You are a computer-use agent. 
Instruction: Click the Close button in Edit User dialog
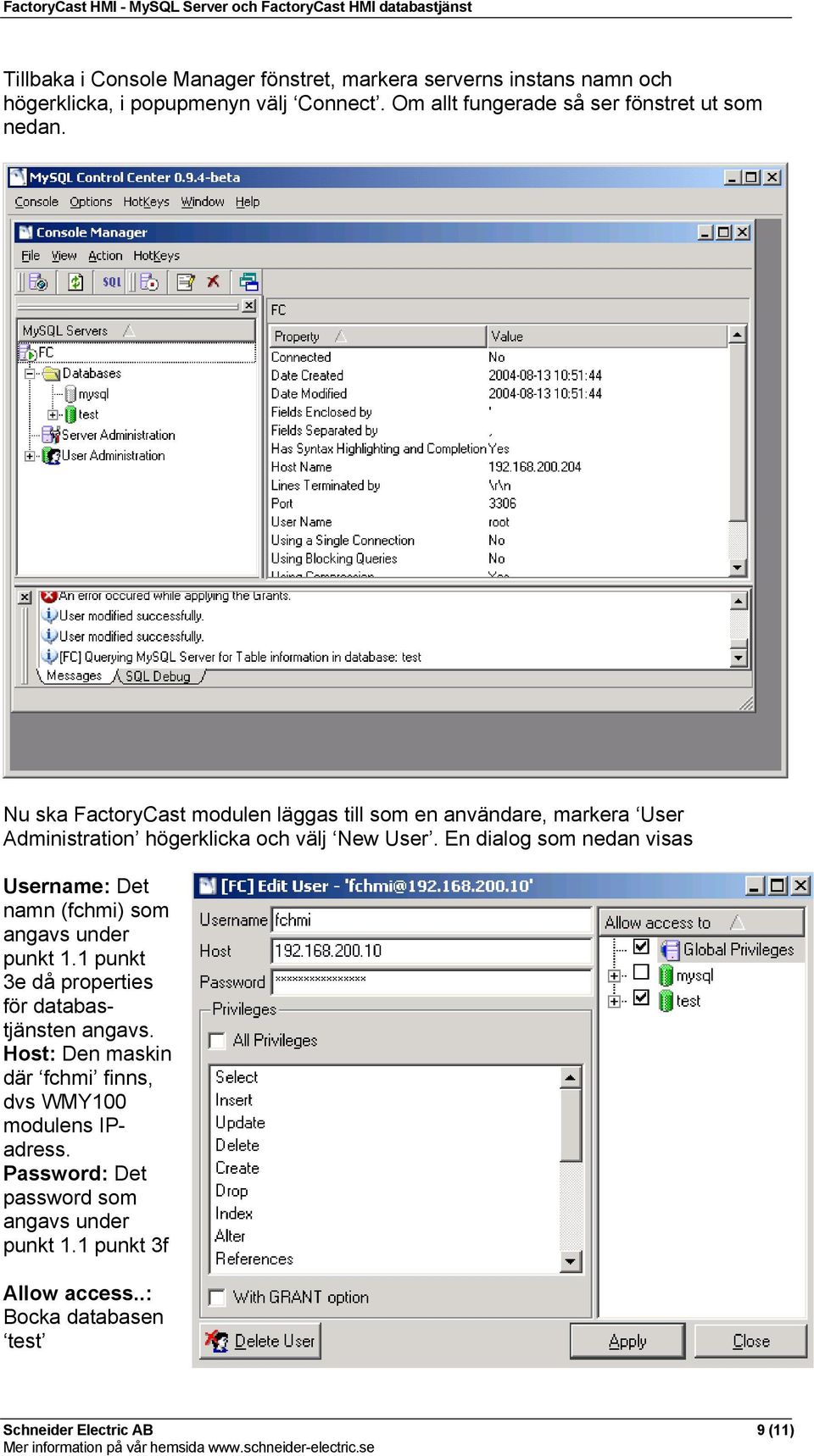coord(751,1341)
